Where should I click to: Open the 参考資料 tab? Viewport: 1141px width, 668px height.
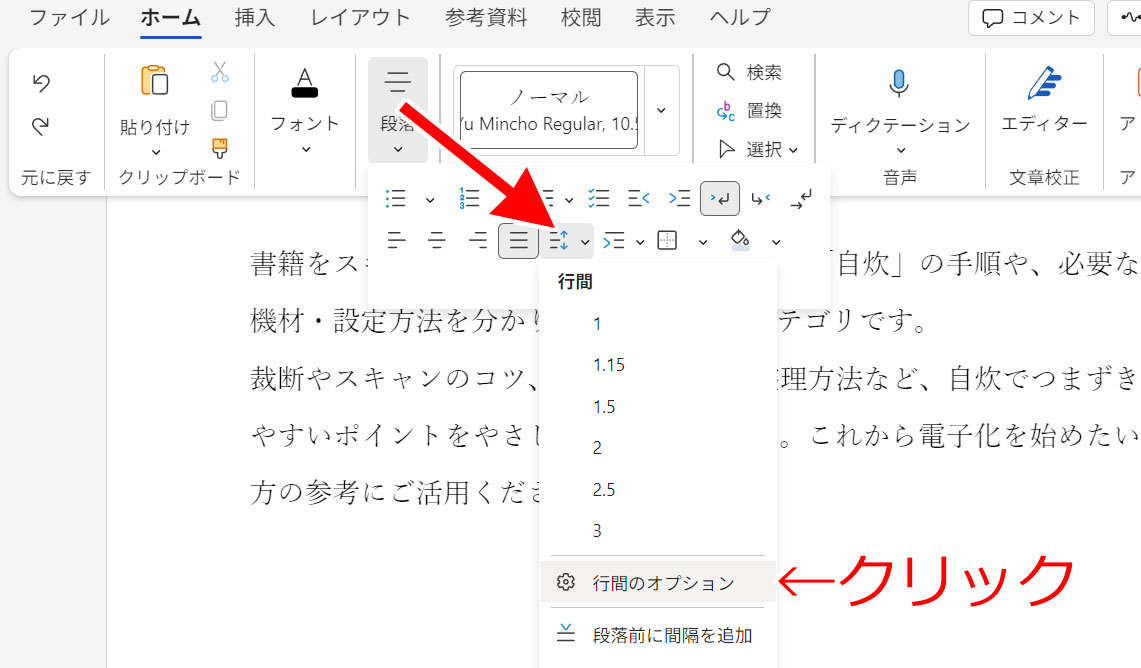[x=486, y=17]
